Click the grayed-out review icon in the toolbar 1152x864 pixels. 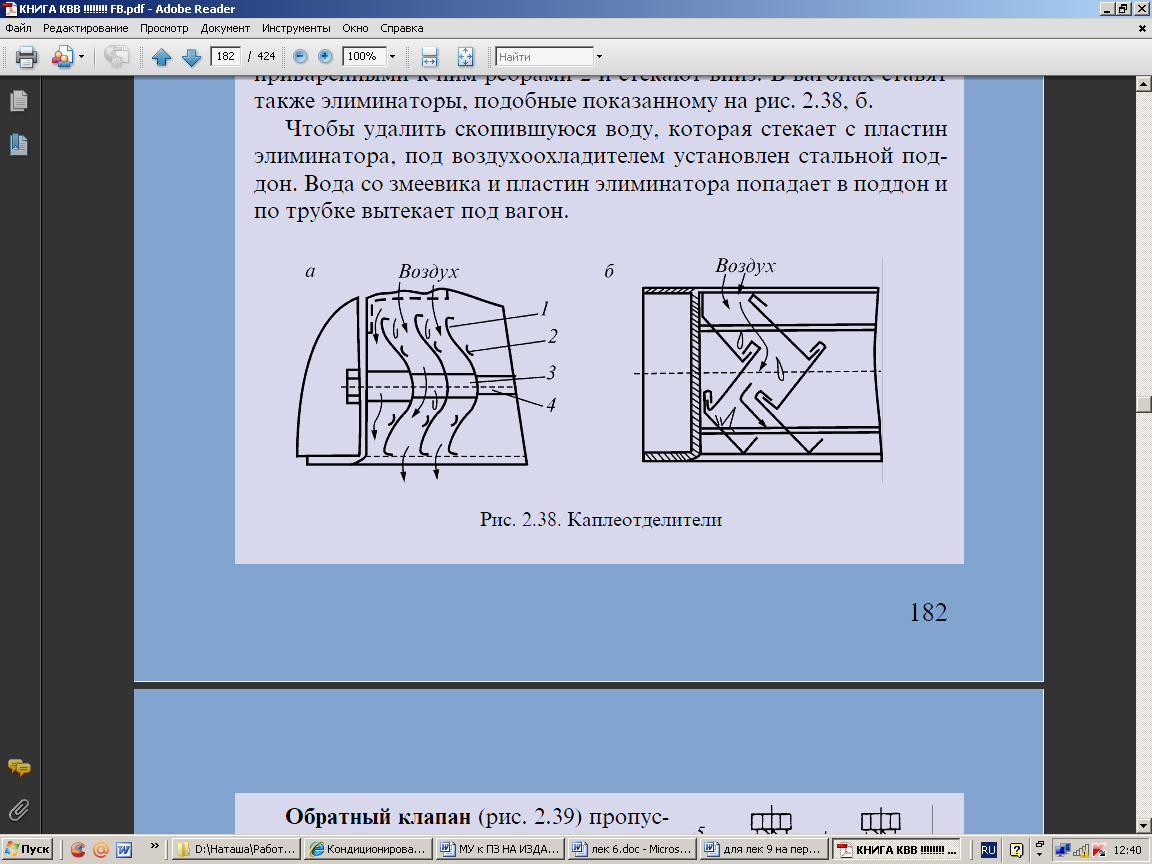click(116, 57)
